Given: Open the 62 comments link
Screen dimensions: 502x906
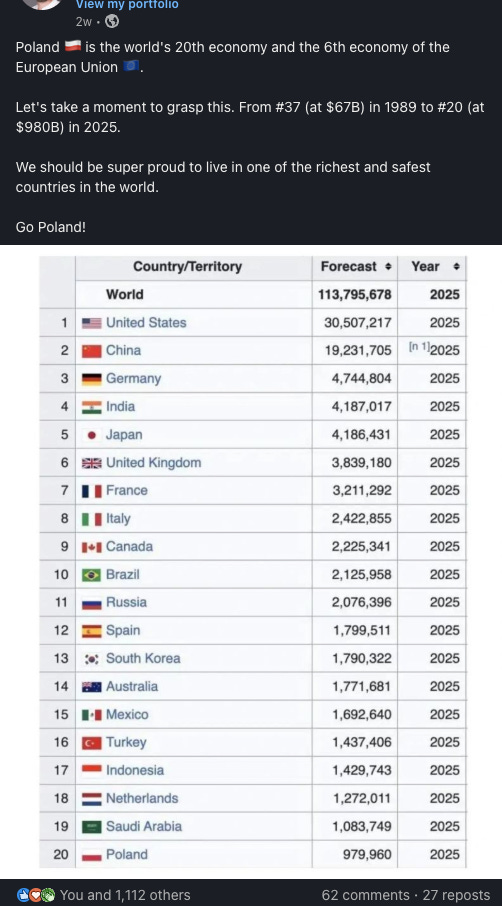Looking at the screenshot, I should pos(366,895).
